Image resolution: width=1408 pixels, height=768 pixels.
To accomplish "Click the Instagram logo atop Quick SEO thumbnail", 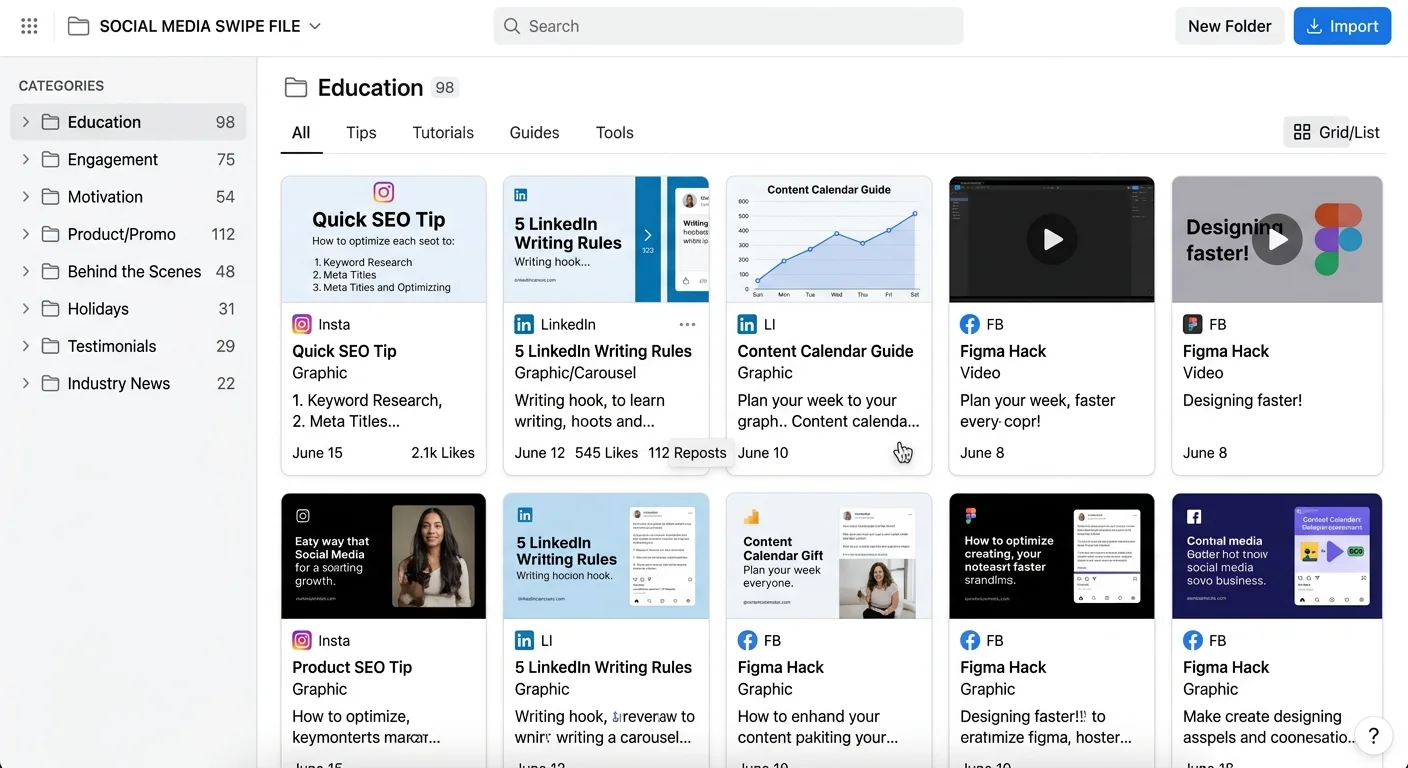I will [383, 192].
